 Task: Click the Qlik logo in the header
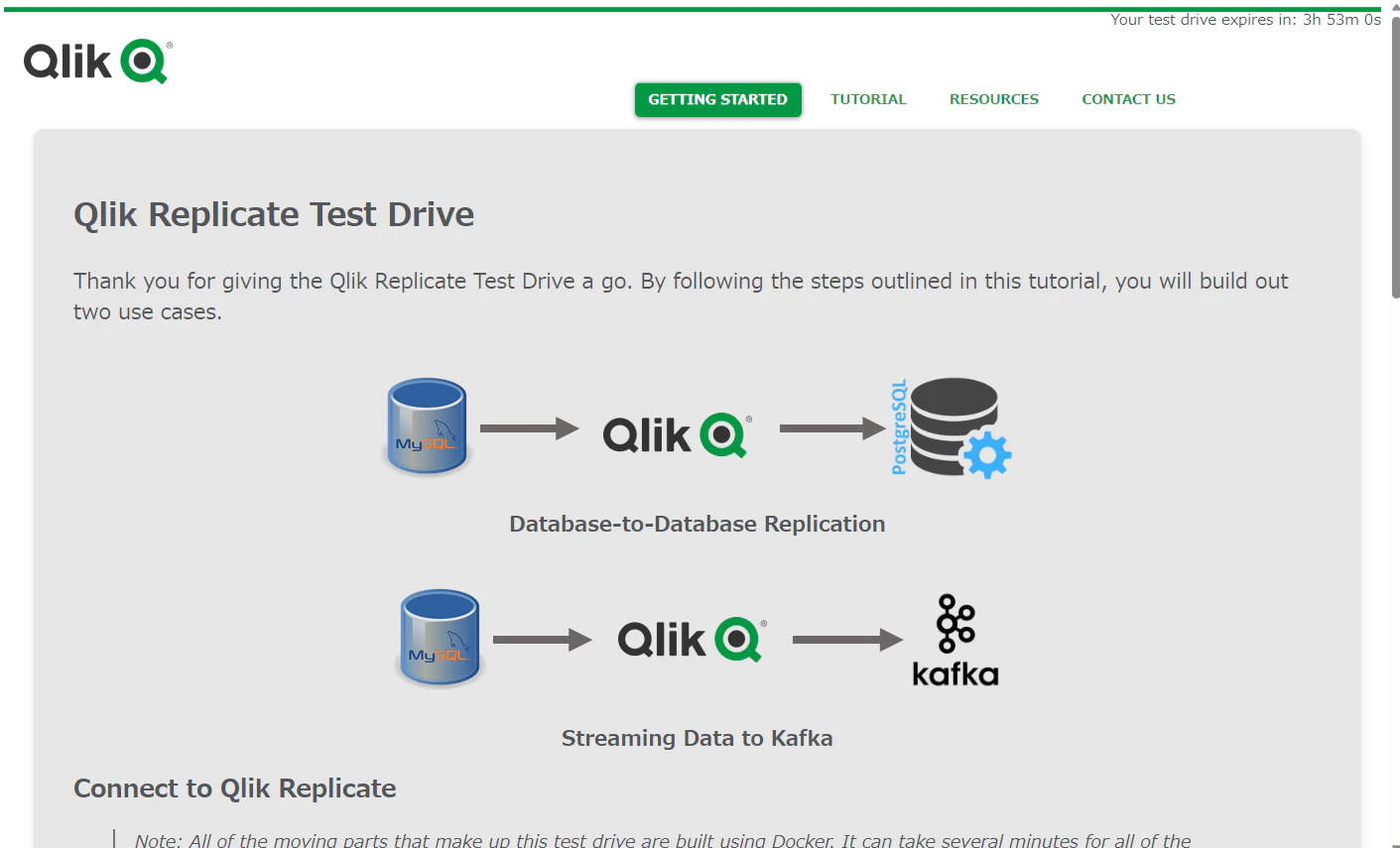pos(97,61)
